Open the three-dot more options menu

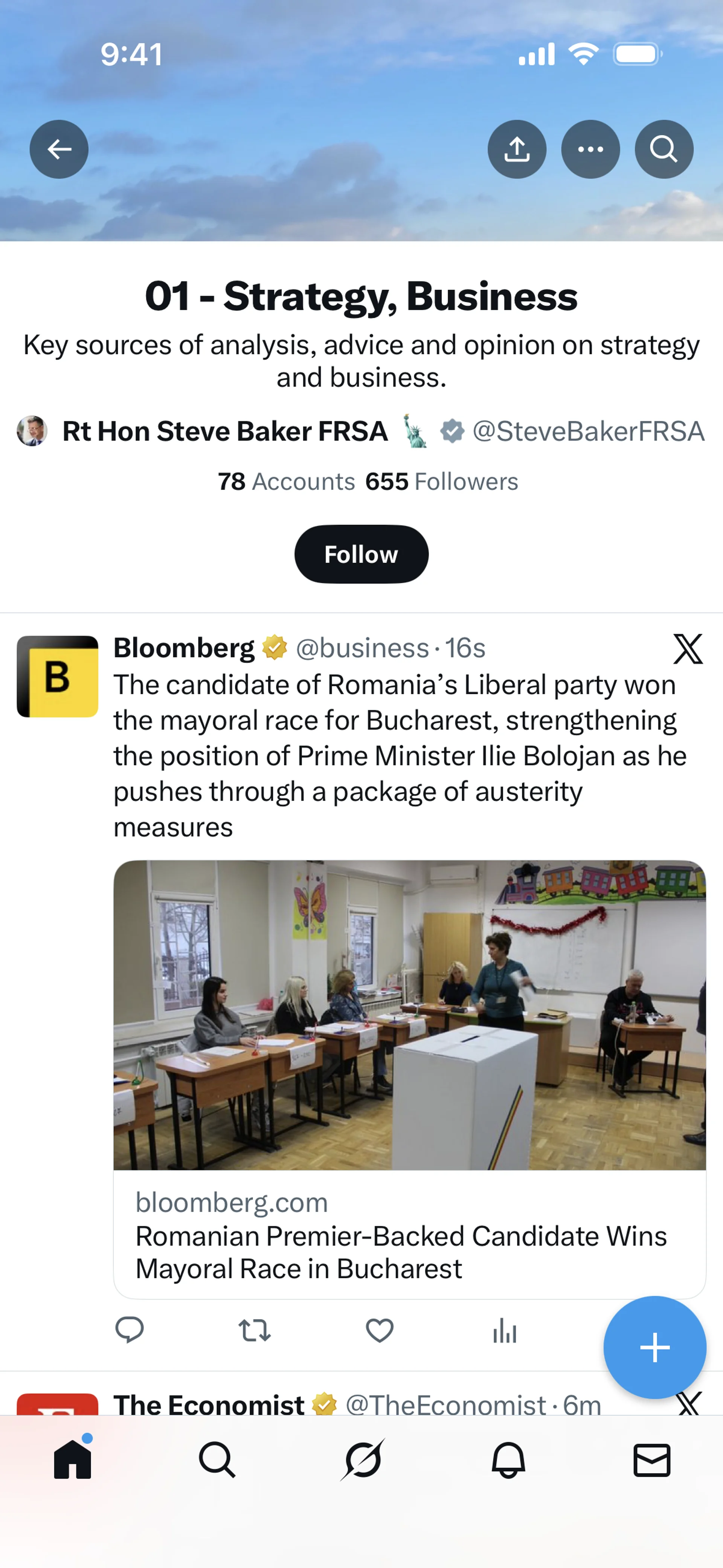click(590, 149)
